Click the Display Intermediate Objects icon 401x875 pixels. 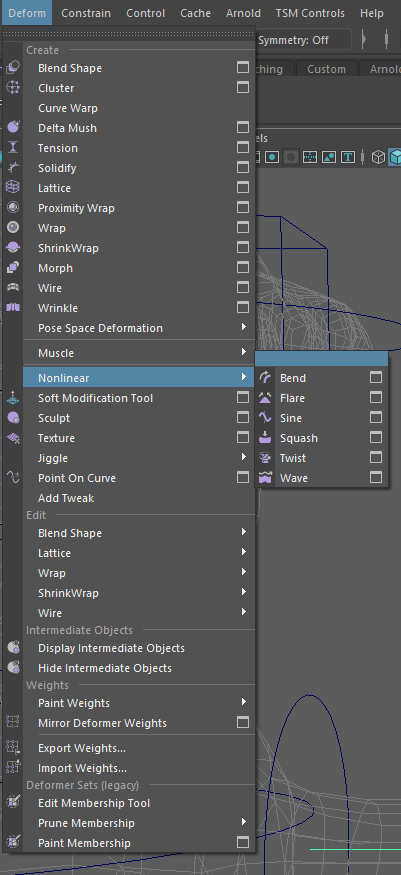13,648
